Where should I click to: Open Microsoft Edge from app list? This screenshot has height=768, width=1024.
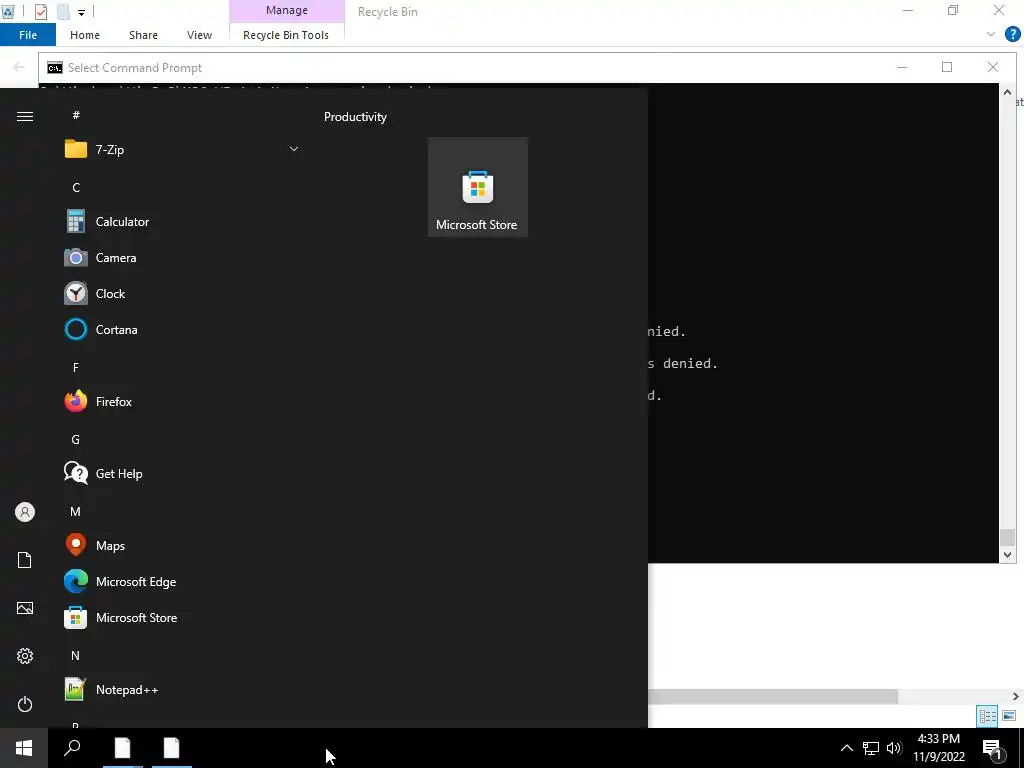(183, 581)
